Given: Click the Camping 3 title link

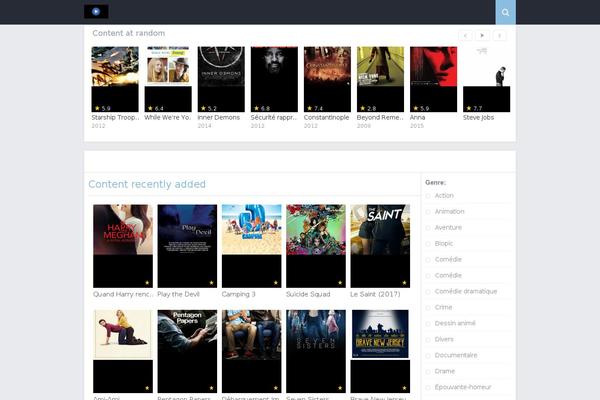Looking at the screenshot, I should 238,294.
